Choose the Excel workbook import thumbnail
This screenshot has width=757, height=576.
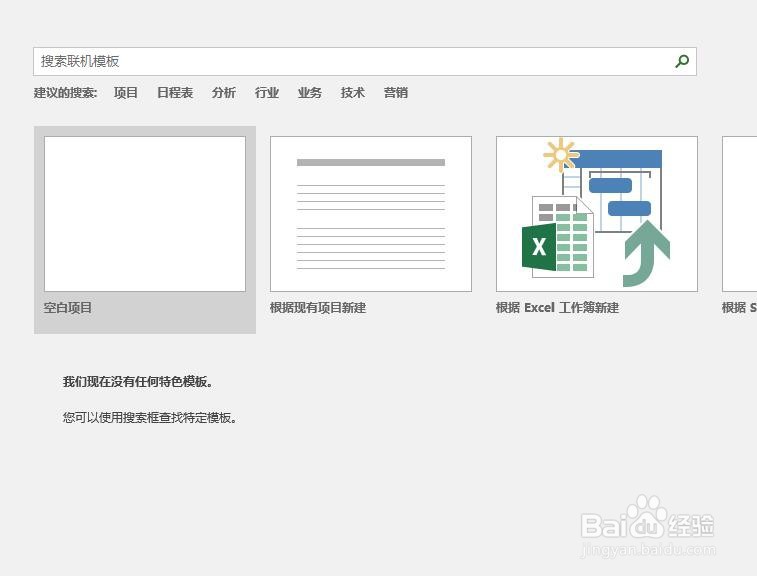(x=597, y=214)
